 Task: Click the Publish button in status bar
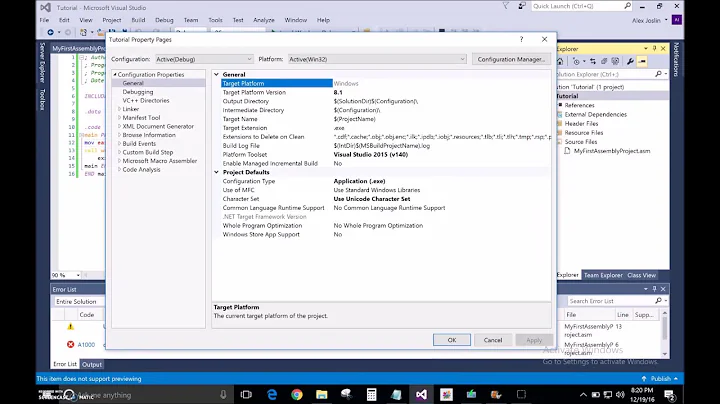click(x=661, y=379)
